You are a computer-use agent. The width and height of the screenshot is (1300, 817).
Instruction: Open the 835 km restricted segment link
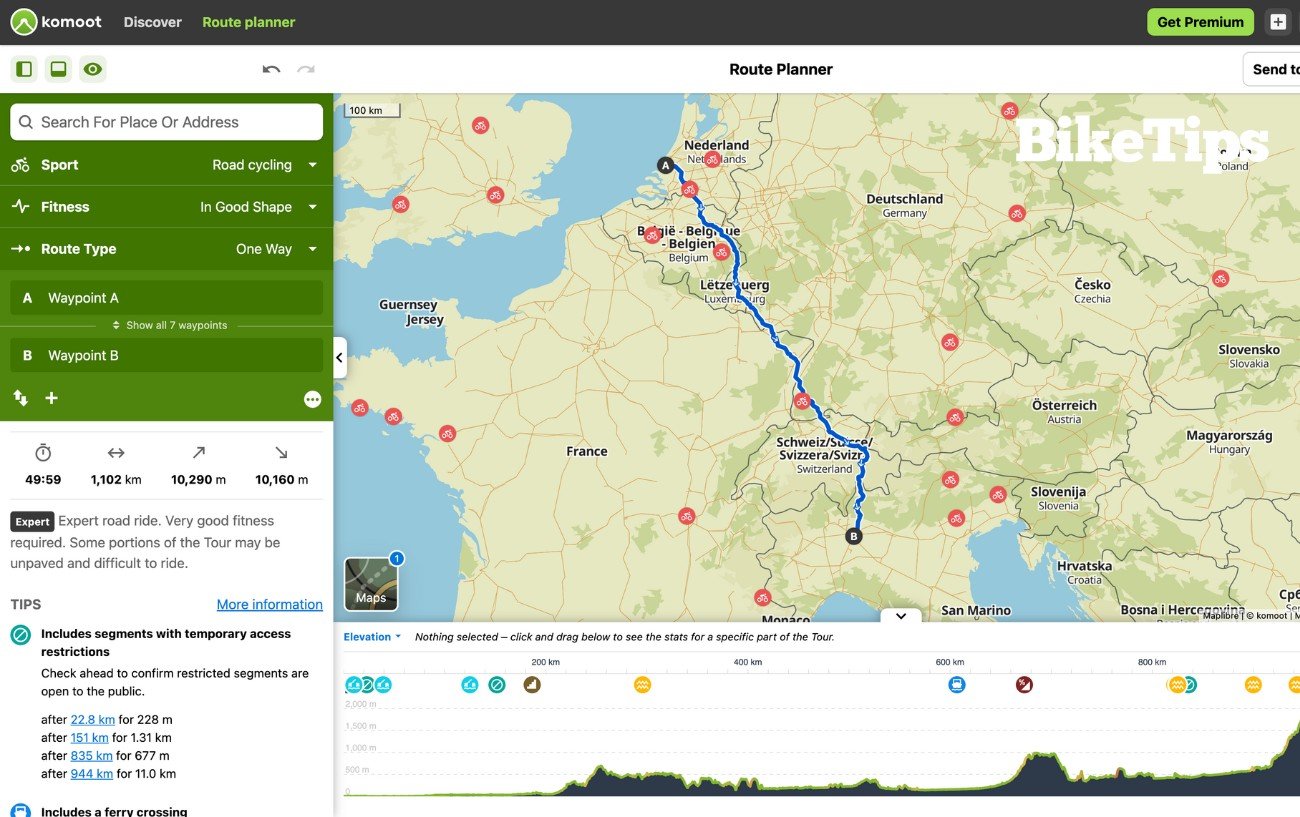[x=91, y=756]
